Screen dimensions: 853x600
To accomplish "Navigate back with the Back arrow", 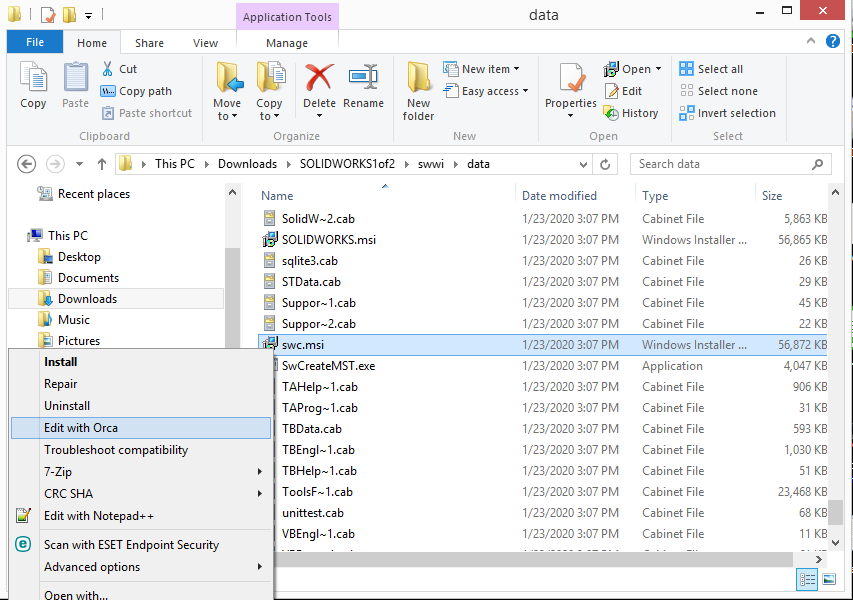I will tap(26, 164).
